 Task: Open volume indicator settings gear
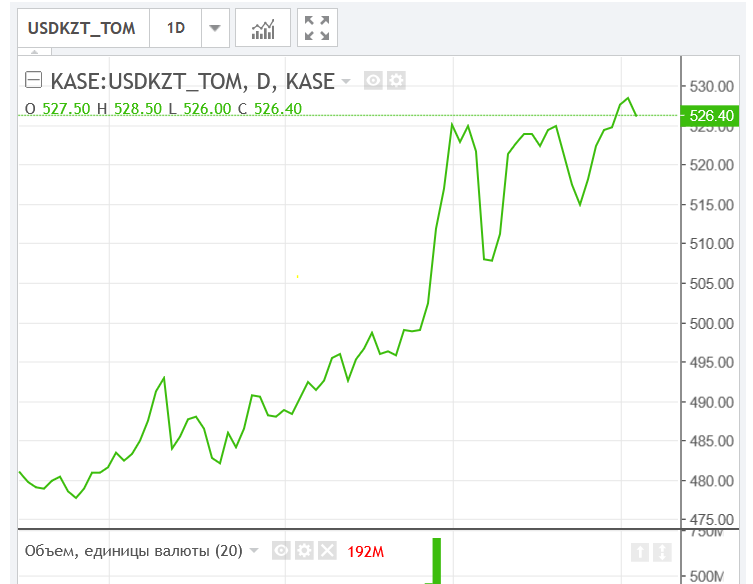(x=304, y=550)
